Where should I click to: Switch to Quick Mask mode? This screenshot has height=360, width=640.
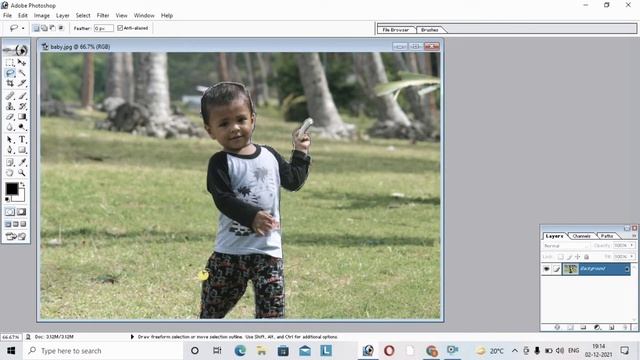point(22,212)
